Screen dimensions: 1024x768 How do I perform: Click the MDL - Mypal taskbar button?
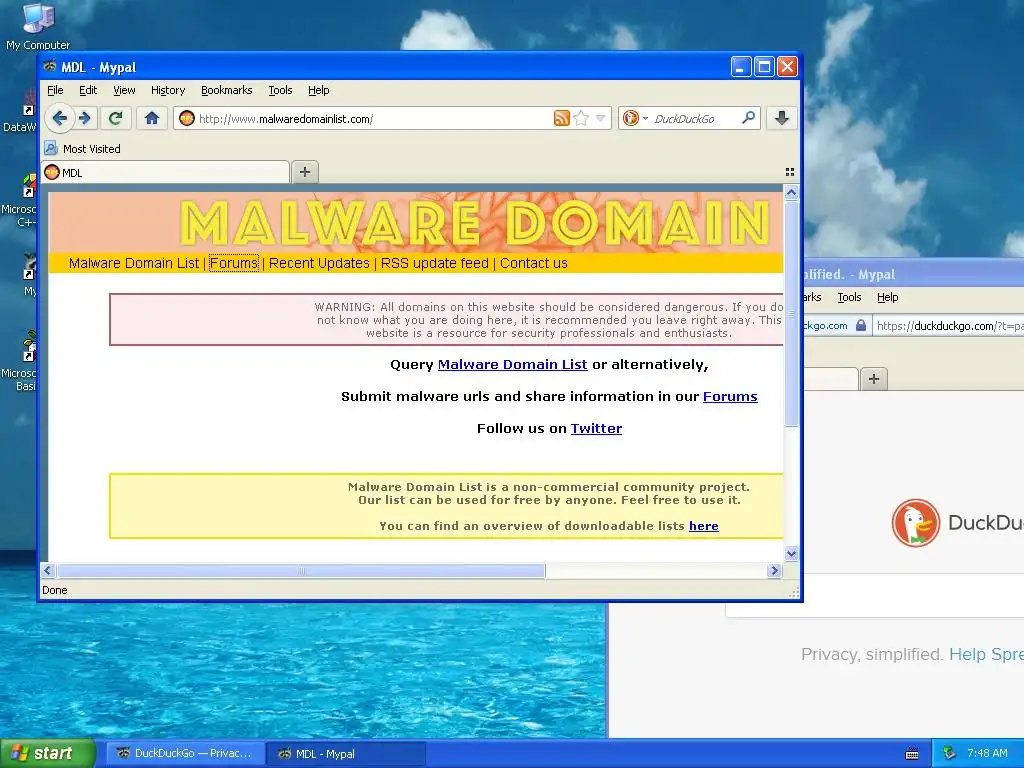click(x=346, y=754)
